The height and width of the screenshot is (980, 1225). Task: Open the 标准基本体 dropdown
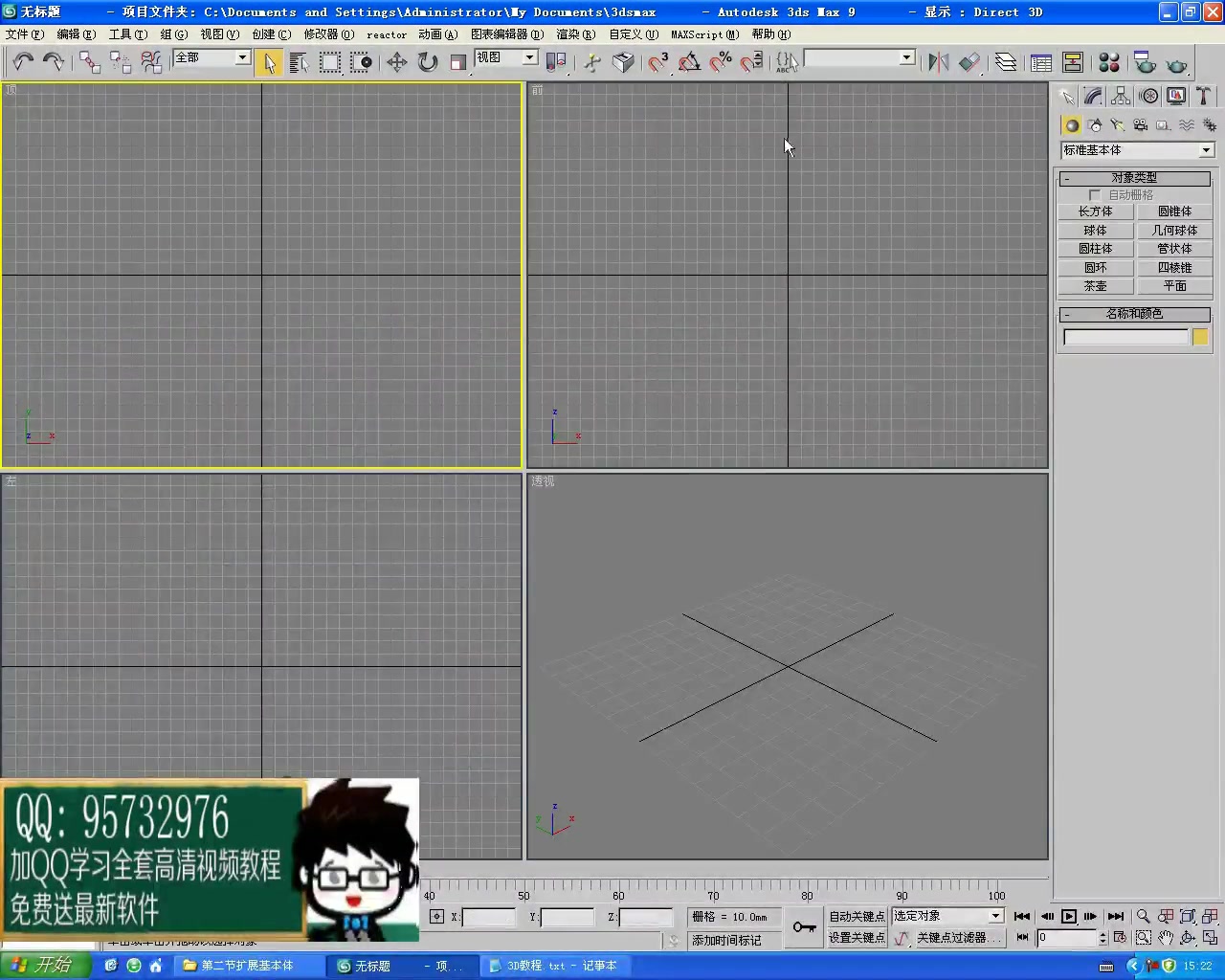click(1204, 149)
